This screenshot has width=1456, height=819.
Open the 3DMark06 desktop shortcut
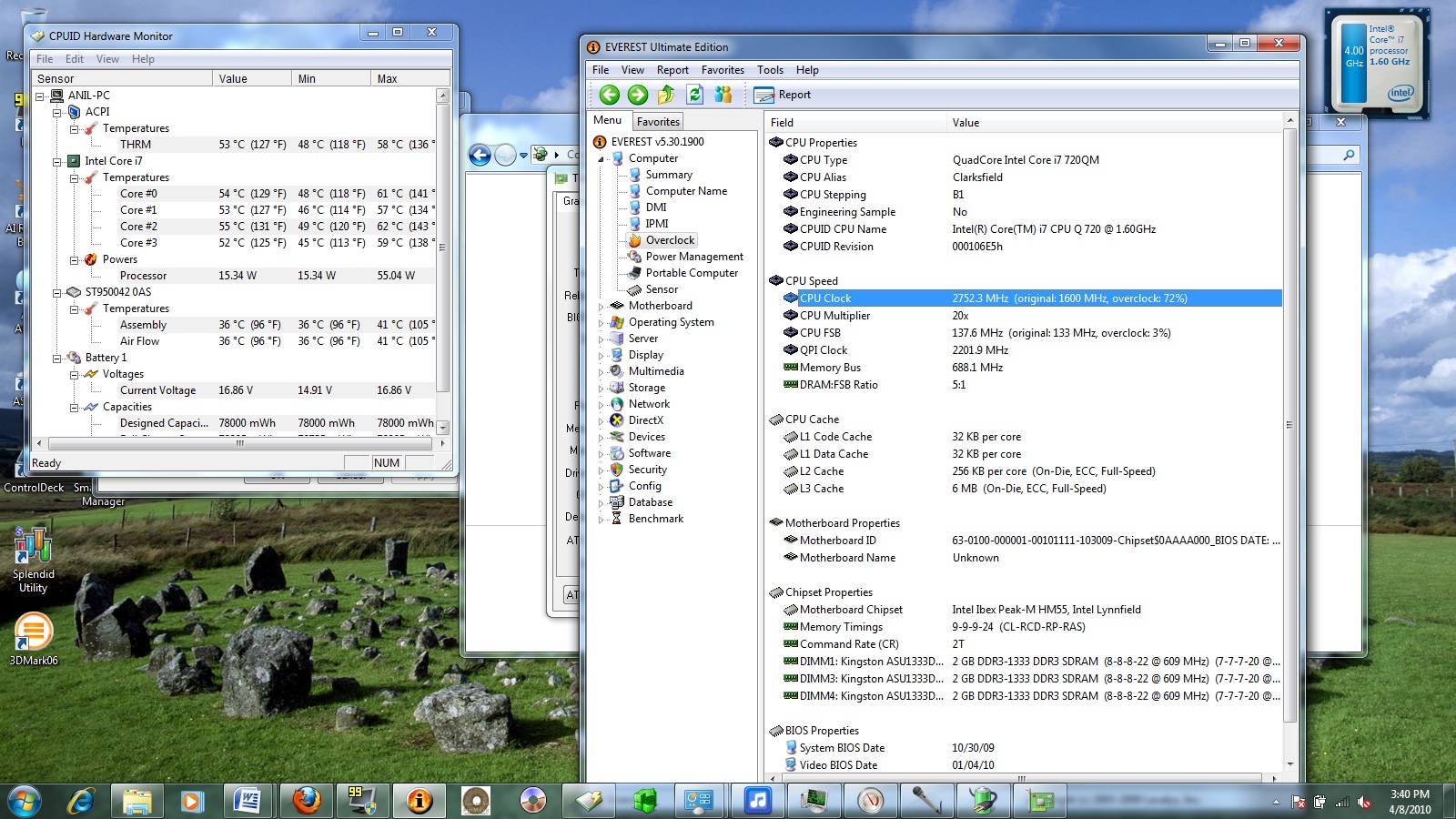click(x=34, y=638)
